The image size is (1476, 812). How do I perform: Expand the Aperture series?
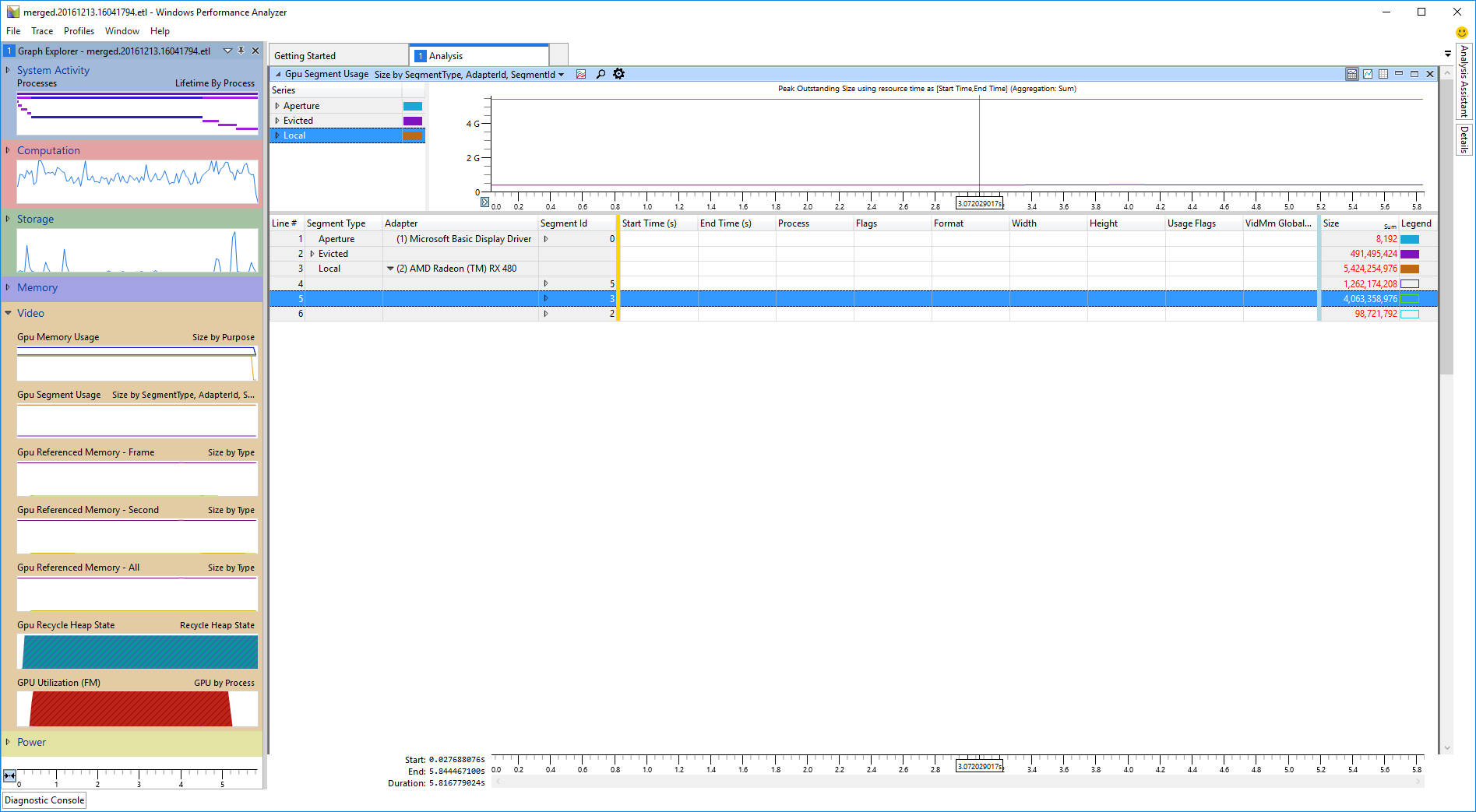(x=277, y=106)
